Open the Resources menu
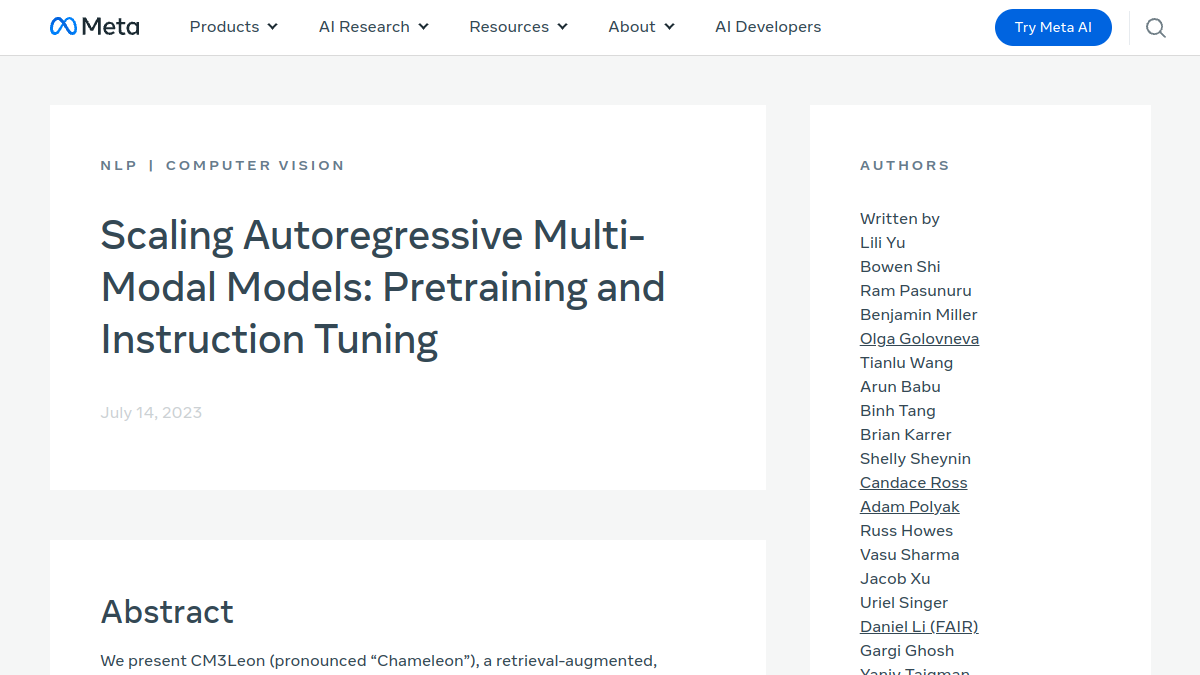Screen dimensions: 1200x675 tap(519, 27)
